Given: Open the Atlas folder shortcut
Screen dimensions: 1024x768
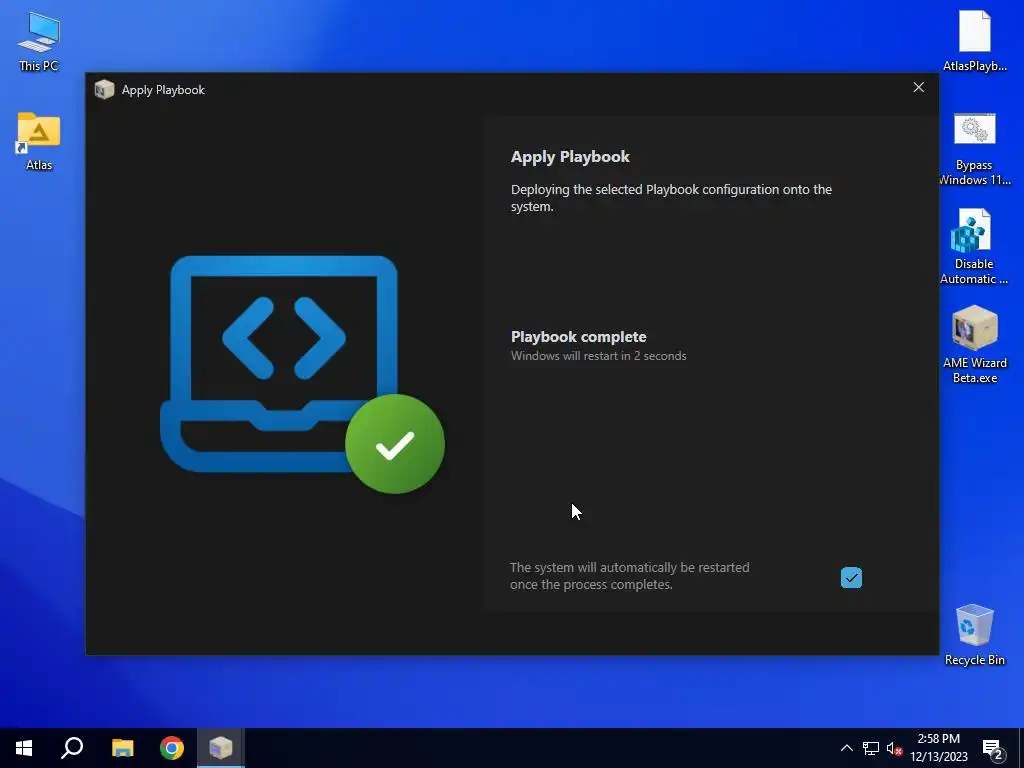Looking at the screenshot, I should click(39, 141).
